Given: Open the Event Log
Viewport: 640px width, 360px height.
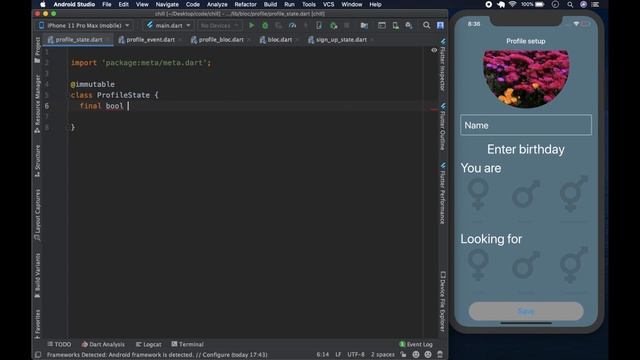Looking at the screenshot, I should point(416,344).
